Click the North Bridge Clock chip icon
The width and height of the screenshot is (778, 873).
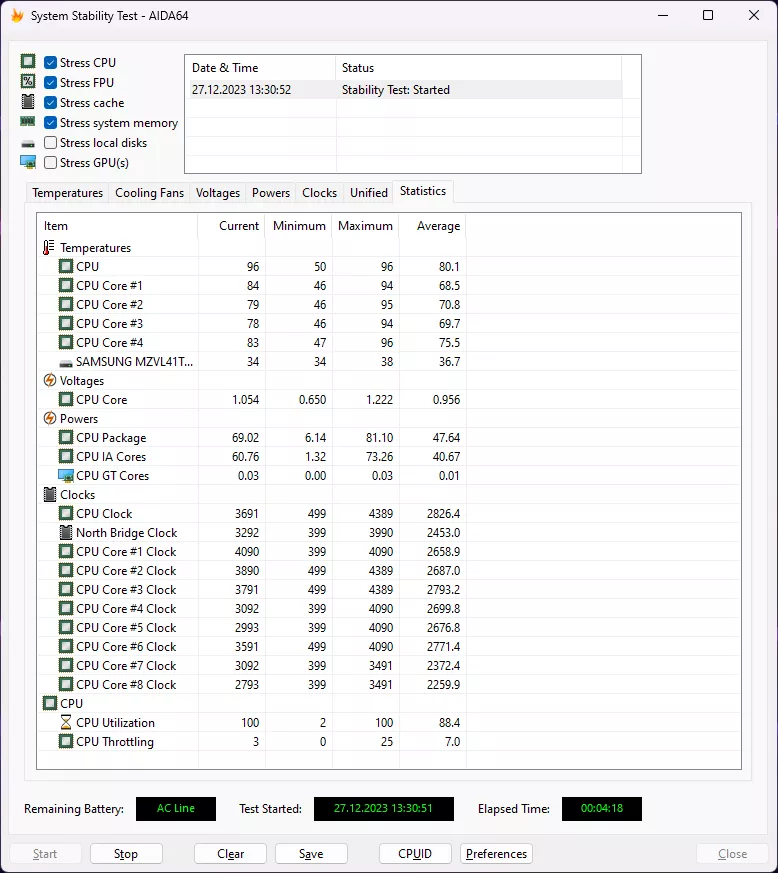(x=66, y=532)
